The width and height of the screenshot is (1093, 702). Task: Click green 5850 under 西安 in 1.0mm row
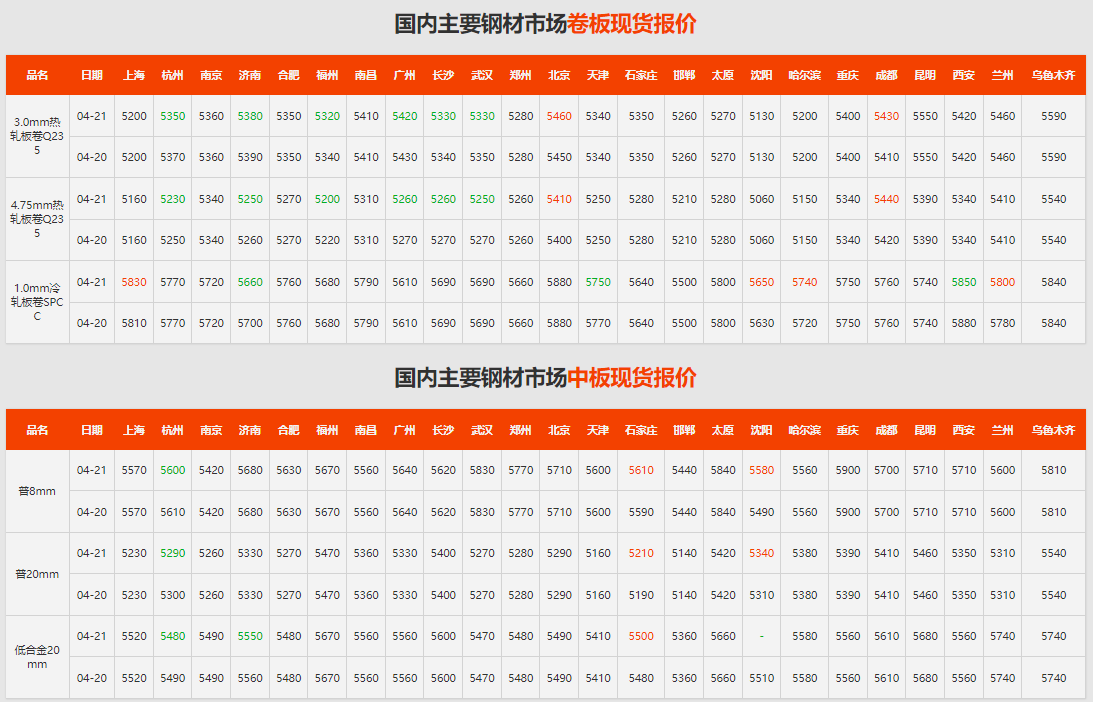(x=963, y=282)
